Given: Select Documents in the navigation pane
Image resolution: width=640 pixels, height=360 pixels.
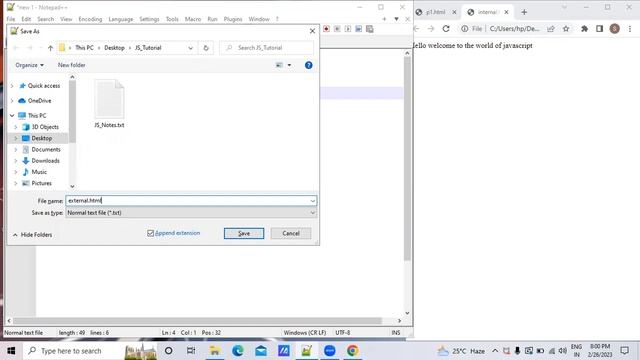Looking at the screenshot, I should coord(46,149).
